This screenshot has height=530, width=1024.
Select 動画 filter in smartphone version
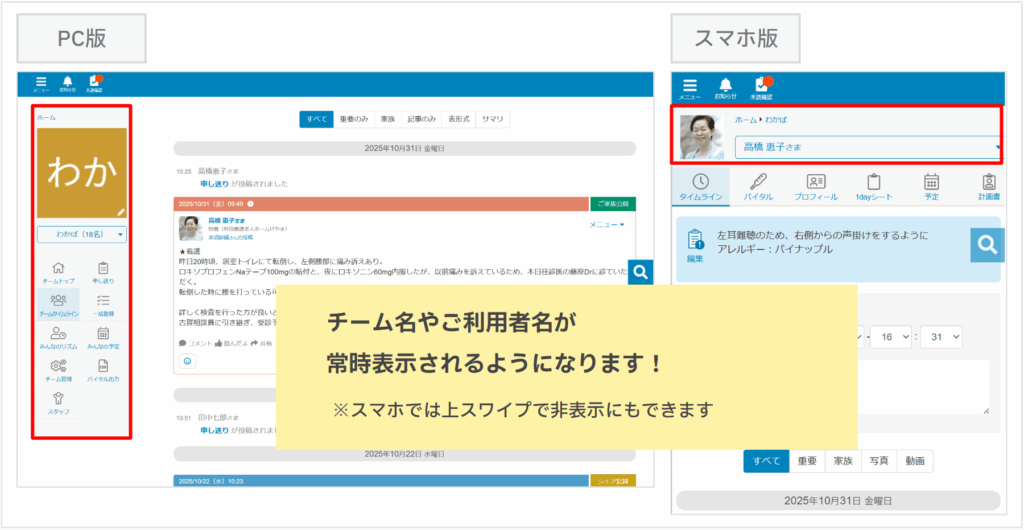point(915,461)
